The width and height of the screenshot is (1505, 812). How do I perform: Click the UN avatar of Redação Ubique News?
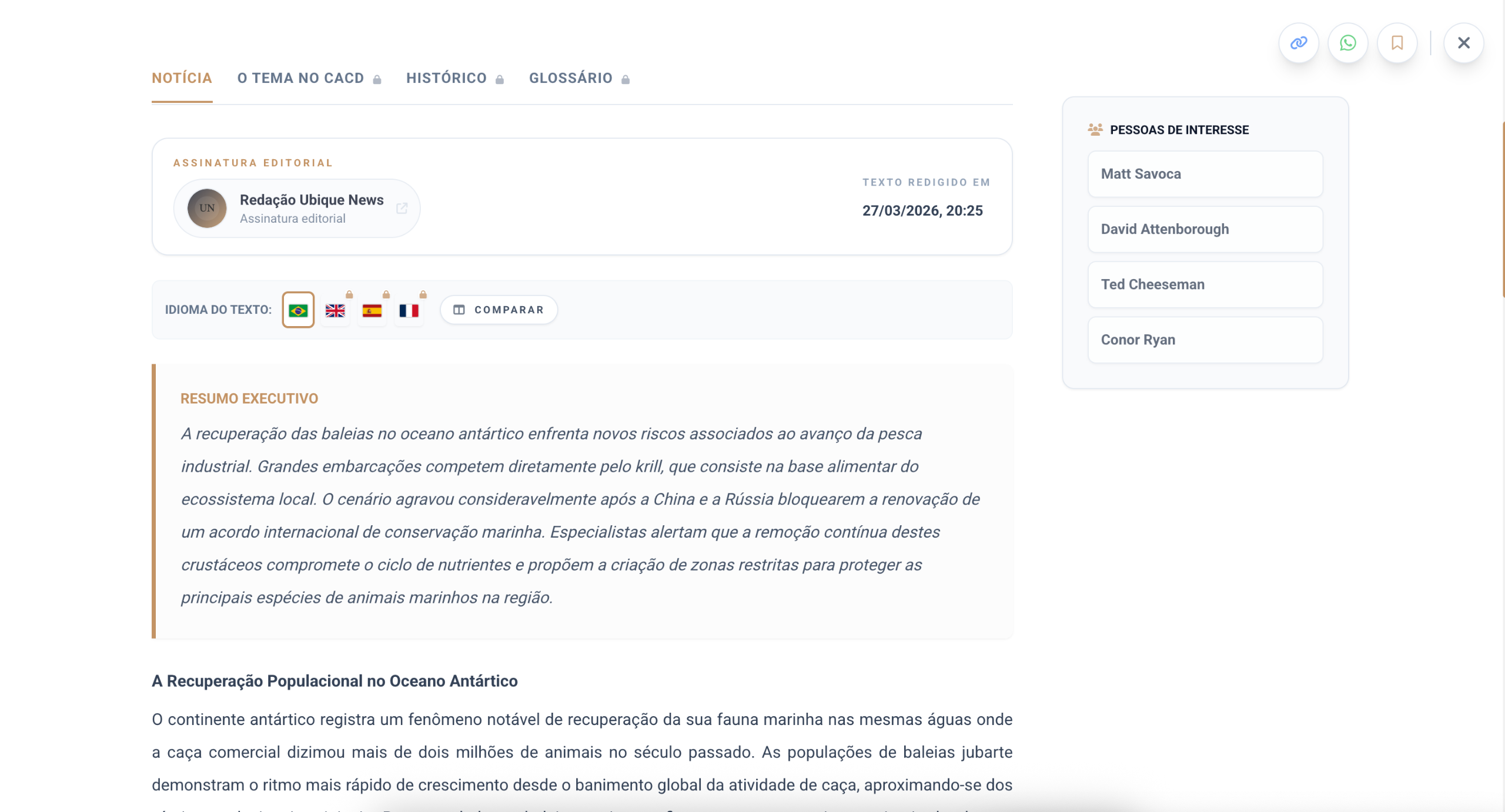(x=207, y=209)
